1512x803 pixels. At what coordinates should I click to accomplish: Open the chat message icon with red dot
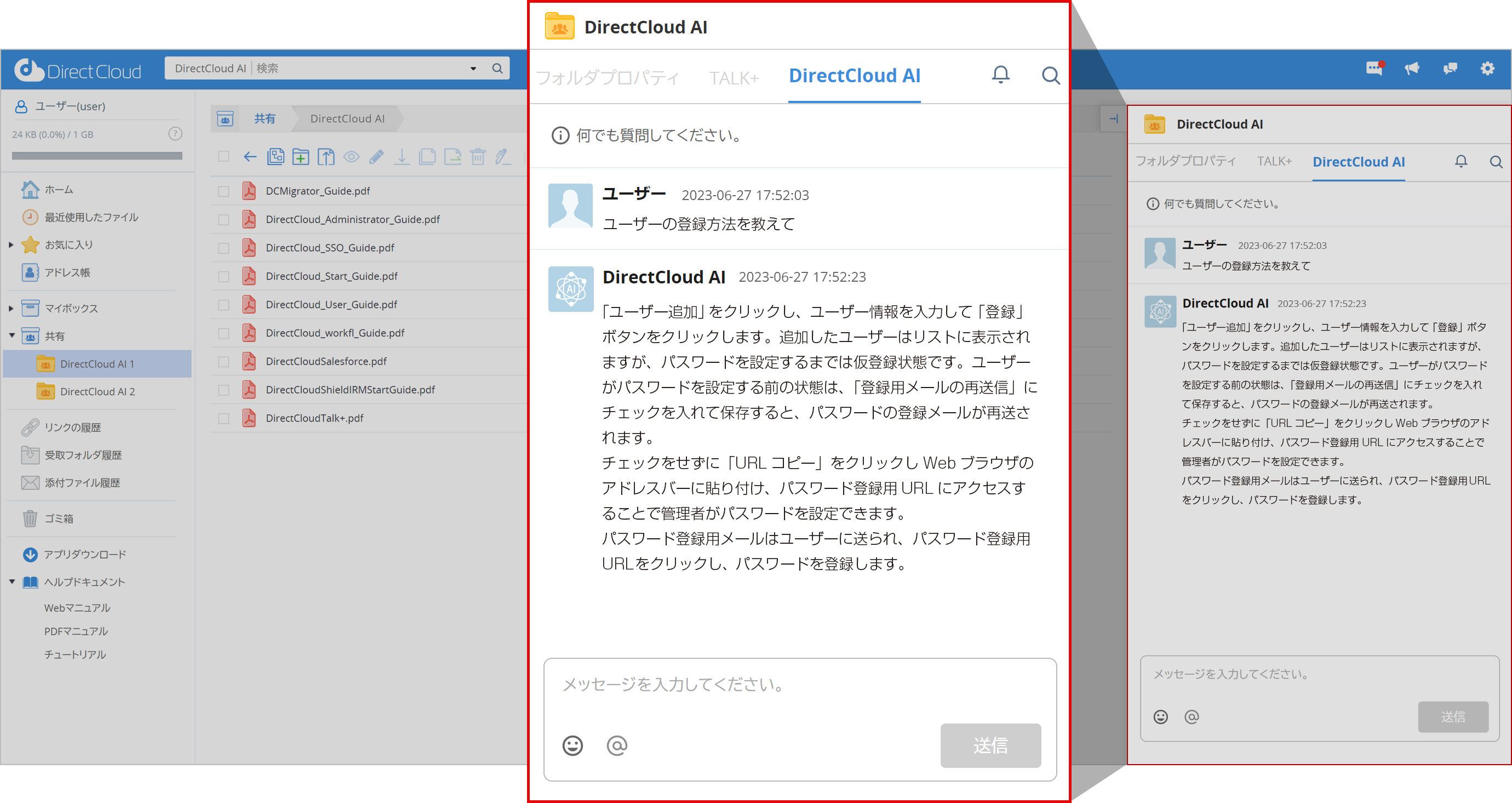[1374, 68]
